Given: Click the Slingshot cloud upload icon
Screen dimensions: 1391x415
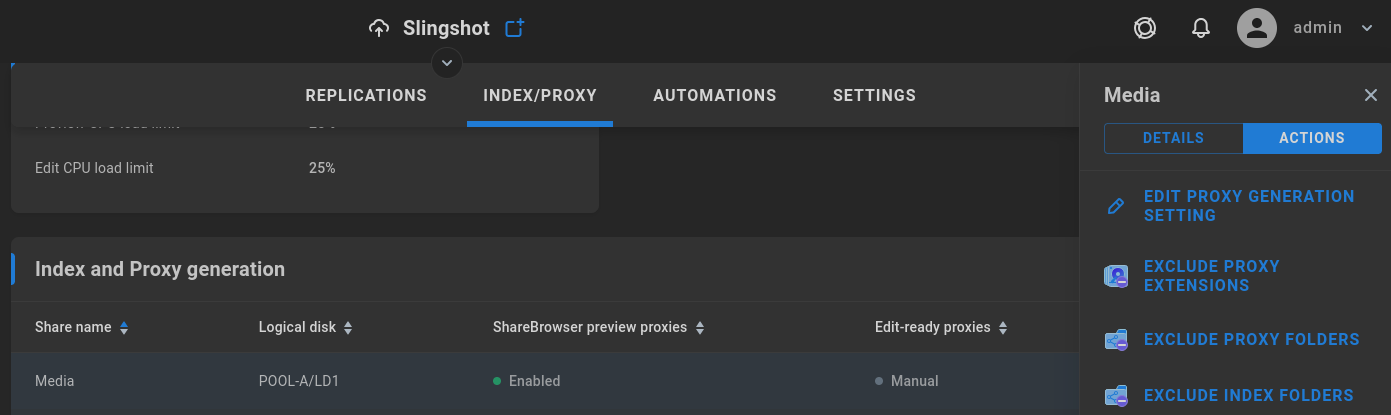Looking at the screenshot, I should click(379, 28).
